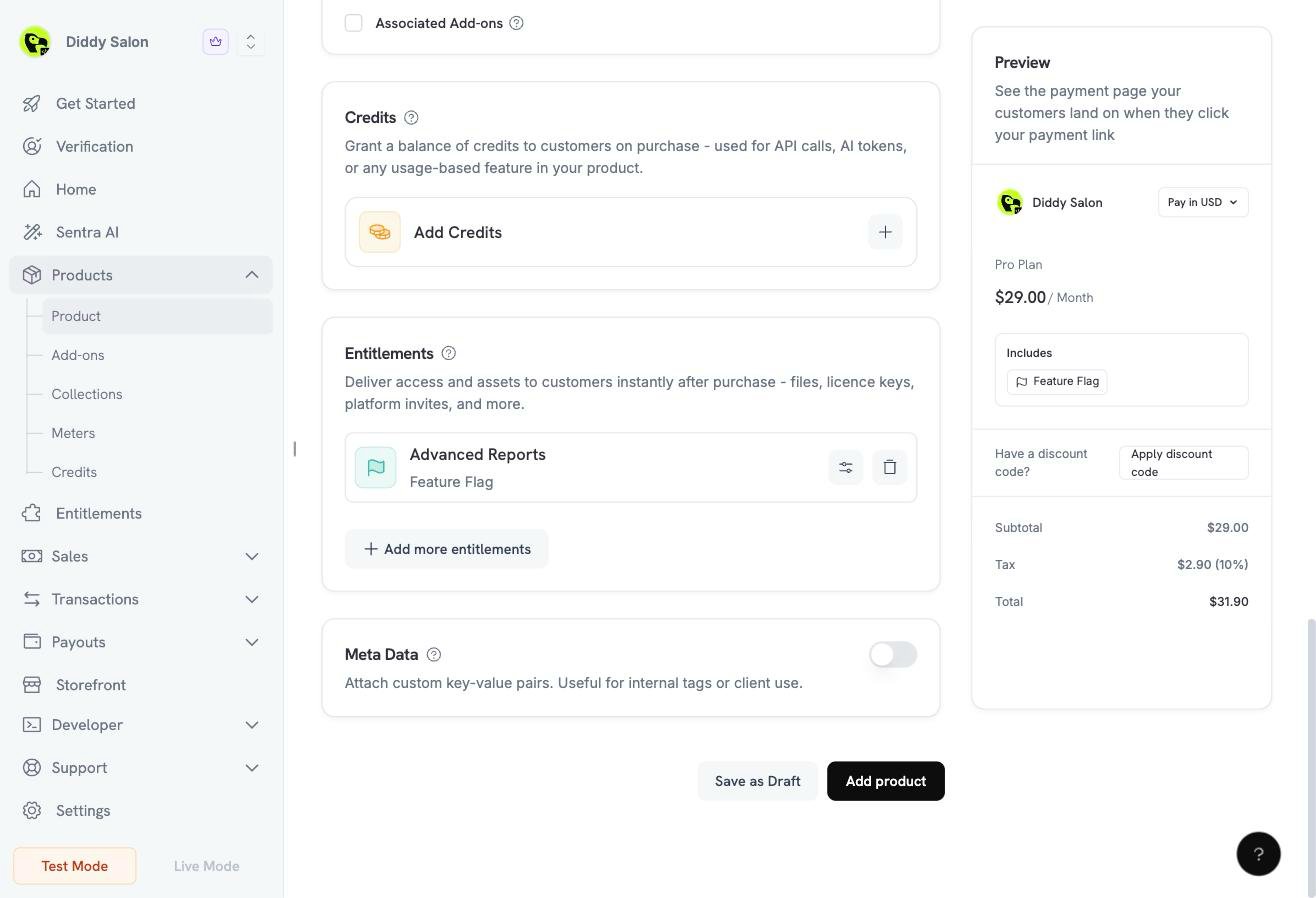This screenshot has height=898, width=1316.
Task: Click the Support lifebuoy icon
Action: click(32, 768)
